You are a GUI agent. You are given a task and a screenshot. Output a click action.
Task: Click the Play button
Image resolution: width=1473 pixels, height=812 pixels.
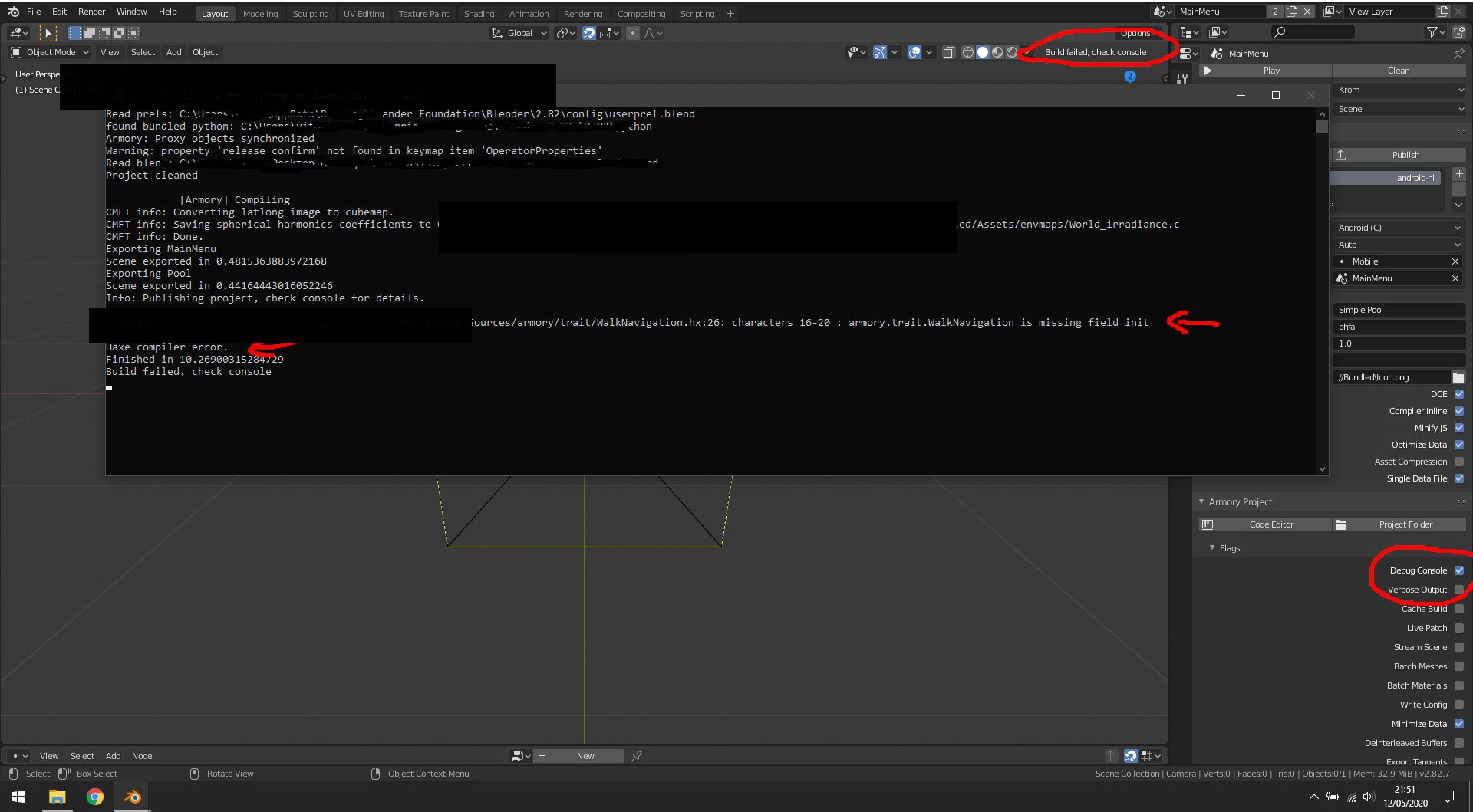tap(1264, 71)
